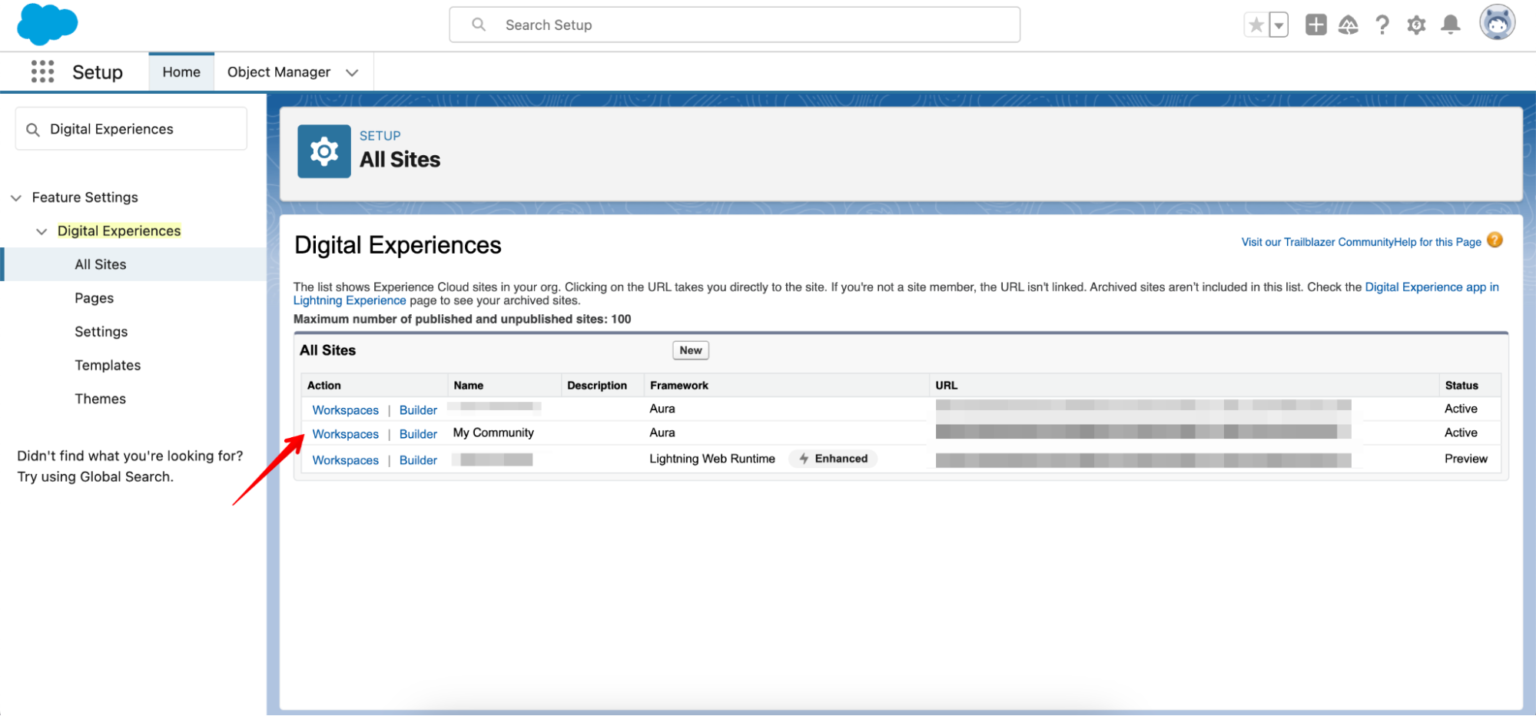Open Builder for the Lightning Web Runtime site

pyautogui.click(x=418, y=460)
